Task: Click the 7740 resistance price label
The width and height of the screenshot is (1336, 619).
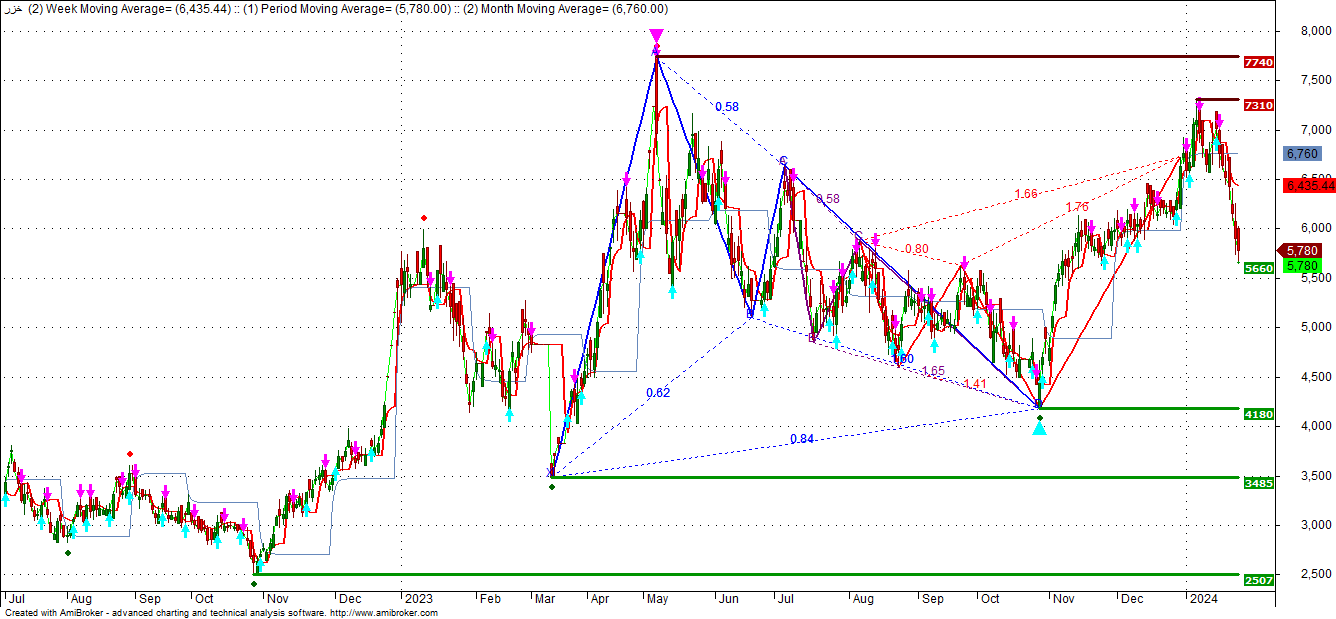Action: 1258,62
